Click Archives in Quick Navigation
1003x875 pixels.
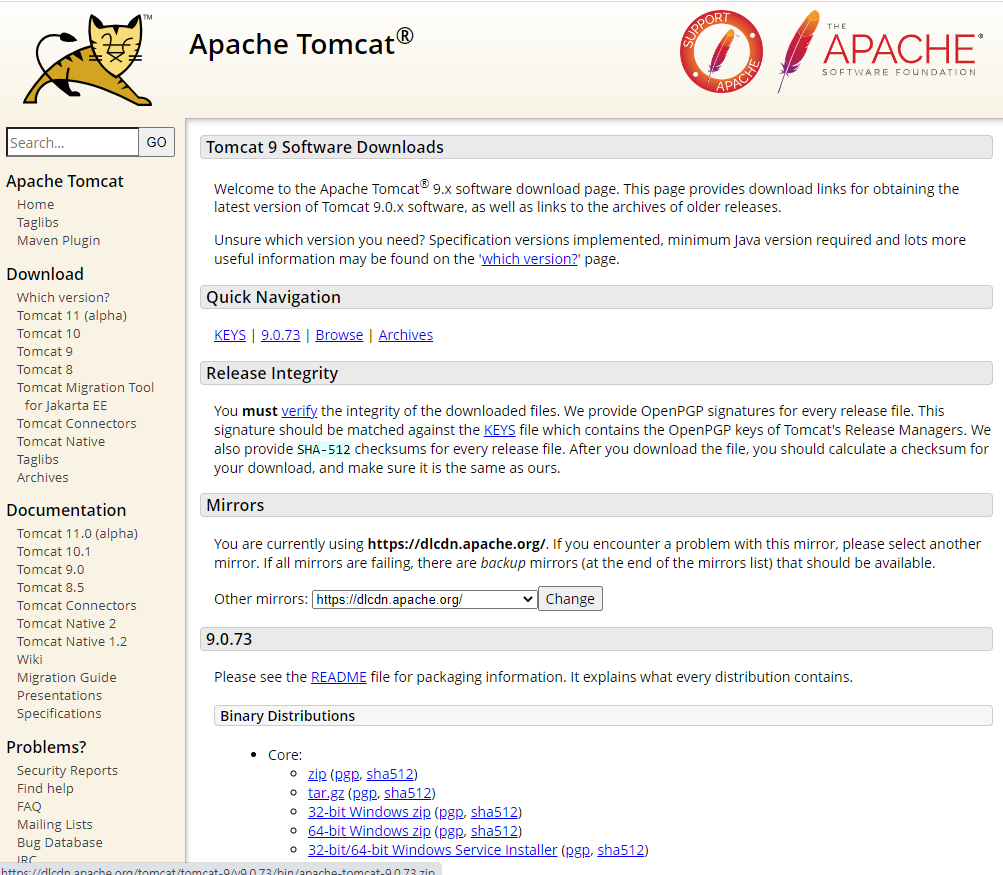pyautogui.click(x=406, y=335)
